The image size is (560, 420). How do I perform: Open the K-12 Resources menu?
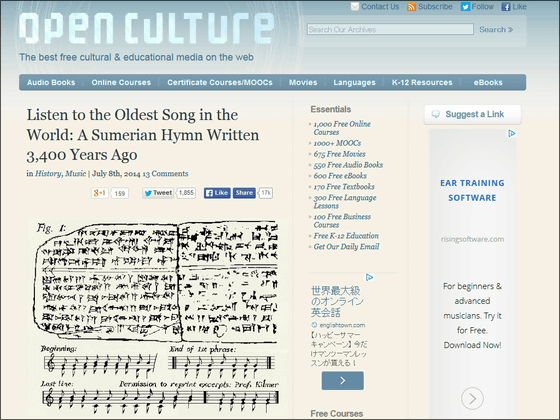tap(422, 82)
